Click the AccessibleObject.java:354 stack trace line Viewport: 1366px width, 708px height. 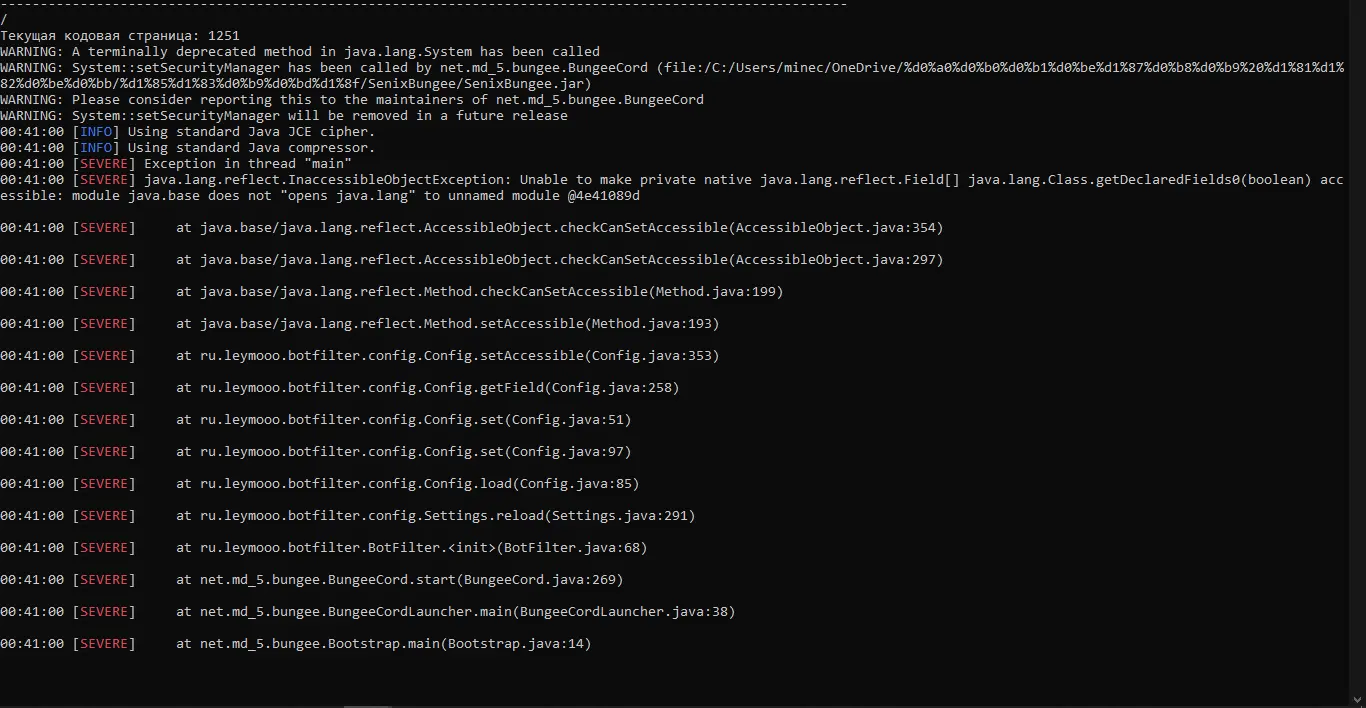pyautogui.click(x=472, y=228)
